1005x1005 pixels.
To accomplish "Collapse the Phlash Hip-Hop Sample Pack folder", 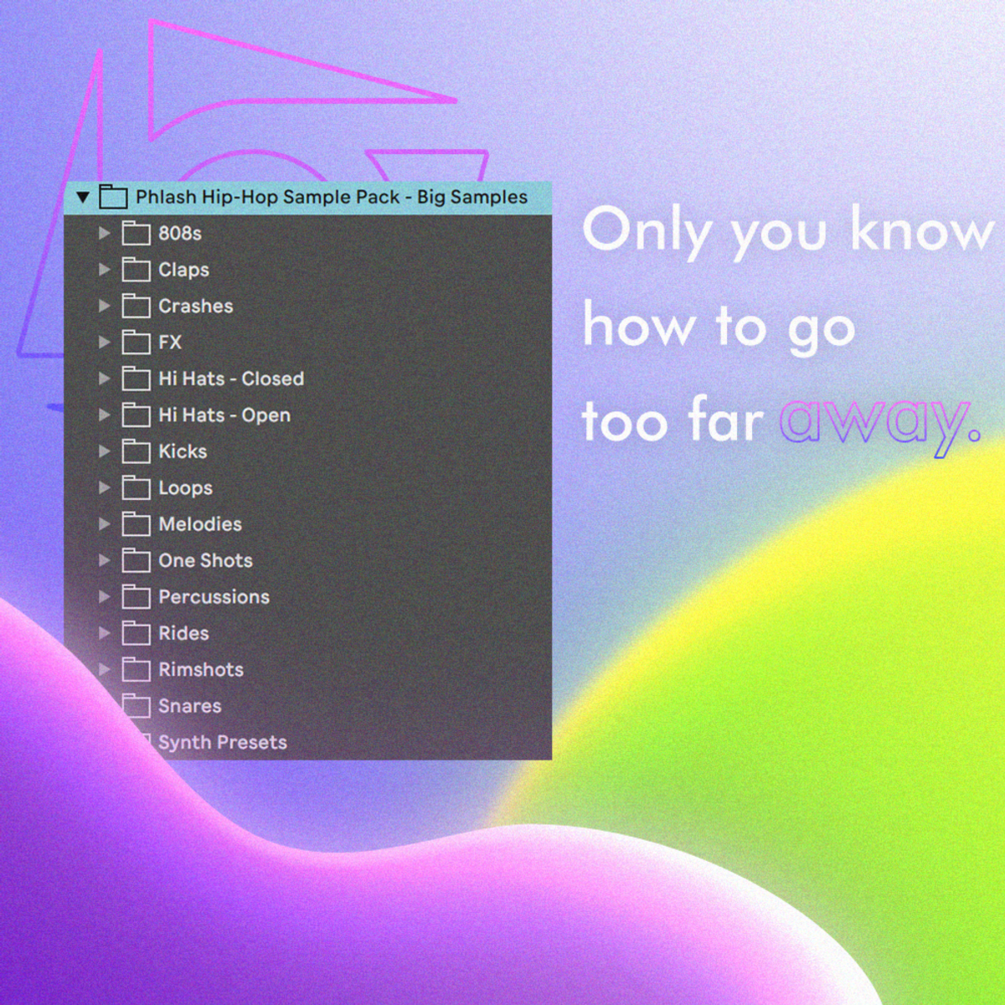I will 83,197.
